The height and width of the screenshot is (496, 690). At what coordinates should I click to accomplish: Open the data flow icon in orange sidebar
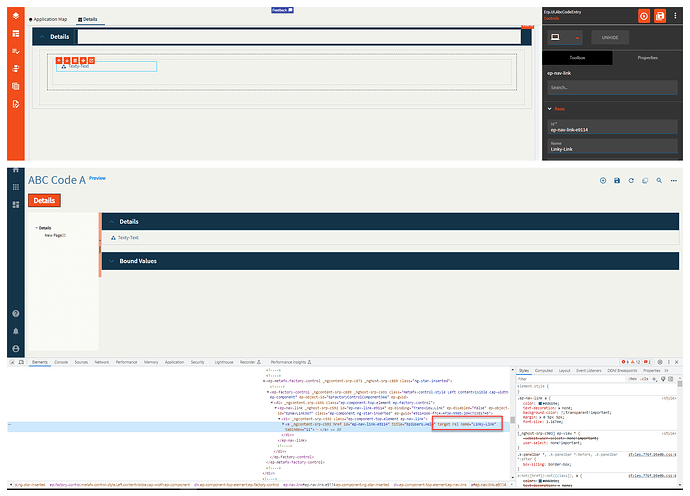tap(16, 69)
